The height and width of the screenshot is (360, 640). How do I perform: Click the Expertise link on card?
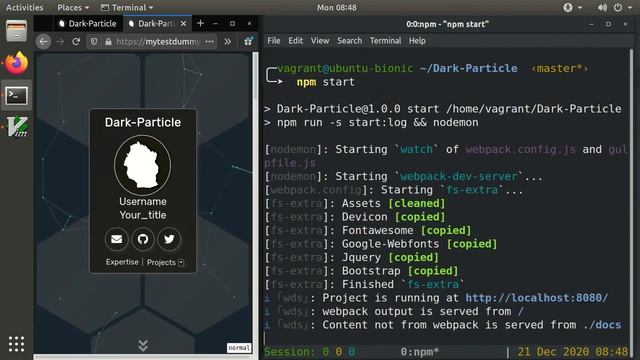click(x=122, y=262)
